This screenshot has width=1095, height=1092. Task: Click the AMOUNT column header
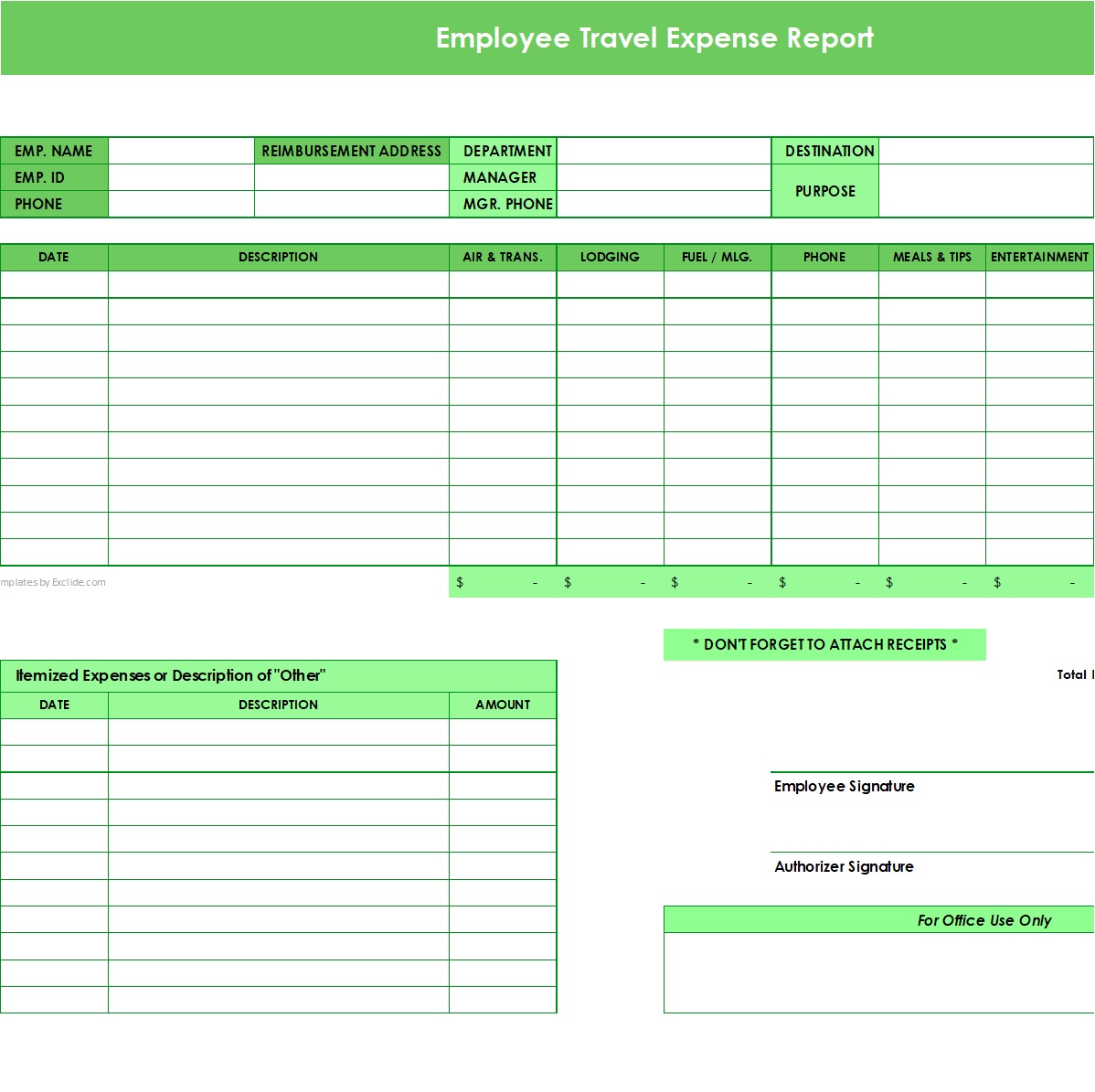click(x=503, y=705)
